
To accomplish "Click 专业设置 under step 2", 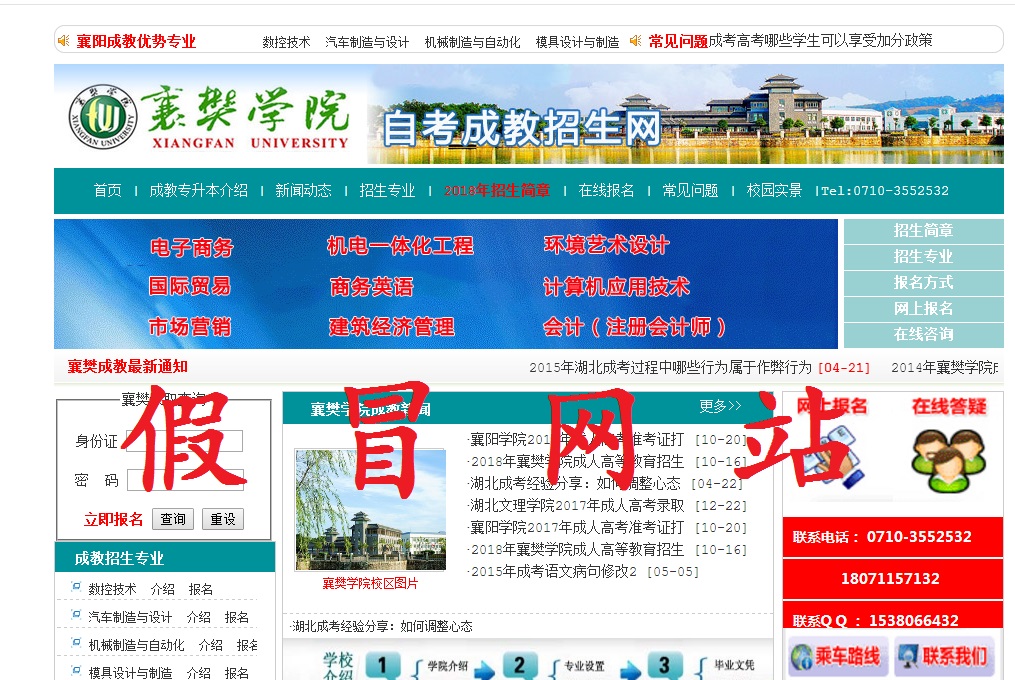I will (584, 666).
